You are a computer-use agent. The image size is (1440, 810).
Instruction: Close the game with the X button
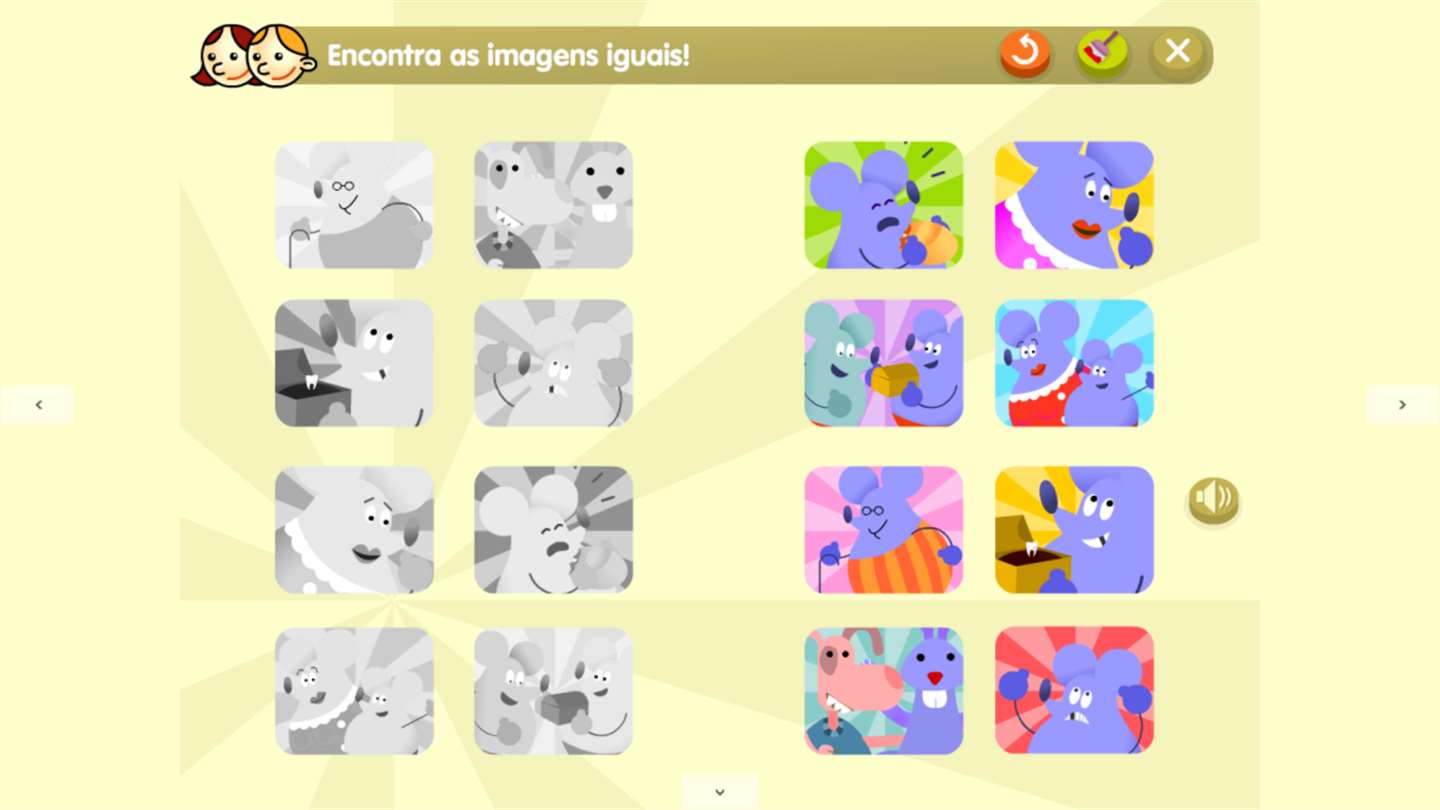(x=1177, y=53)
